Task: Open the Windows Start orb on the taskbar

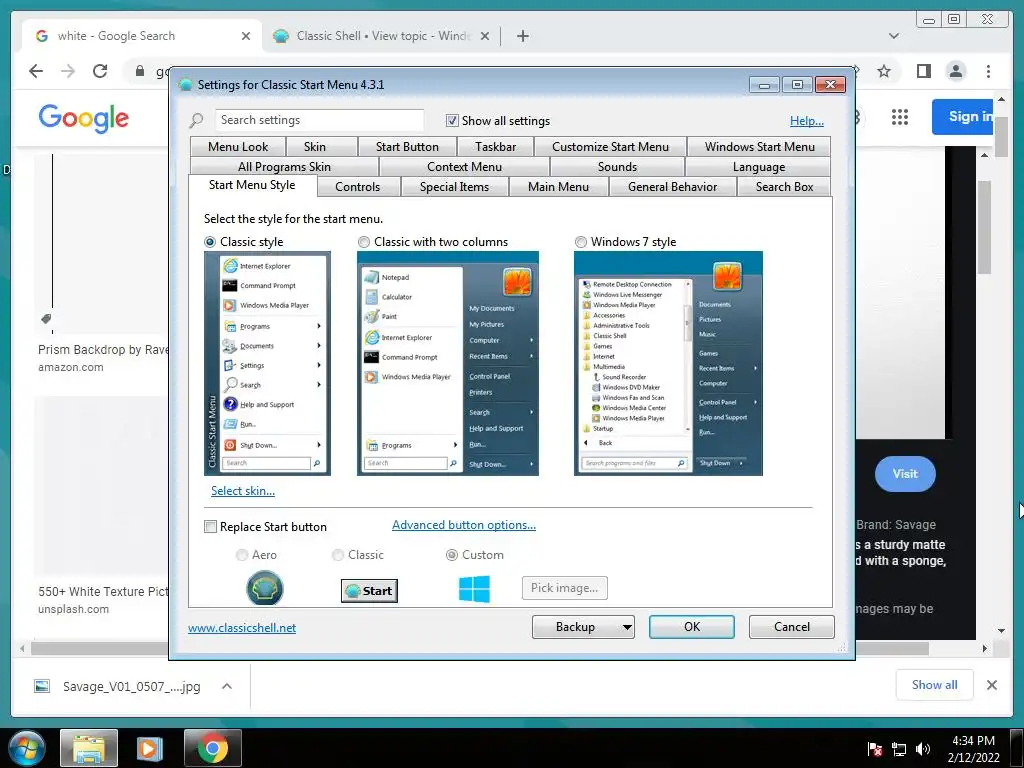Action: (x=26, y=748)
